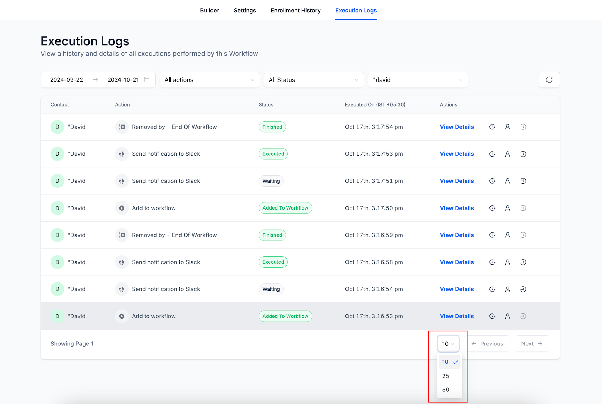Click contact person icon in first Finished row
This screenshot has width=602, height=404.
tap(507, 127)
